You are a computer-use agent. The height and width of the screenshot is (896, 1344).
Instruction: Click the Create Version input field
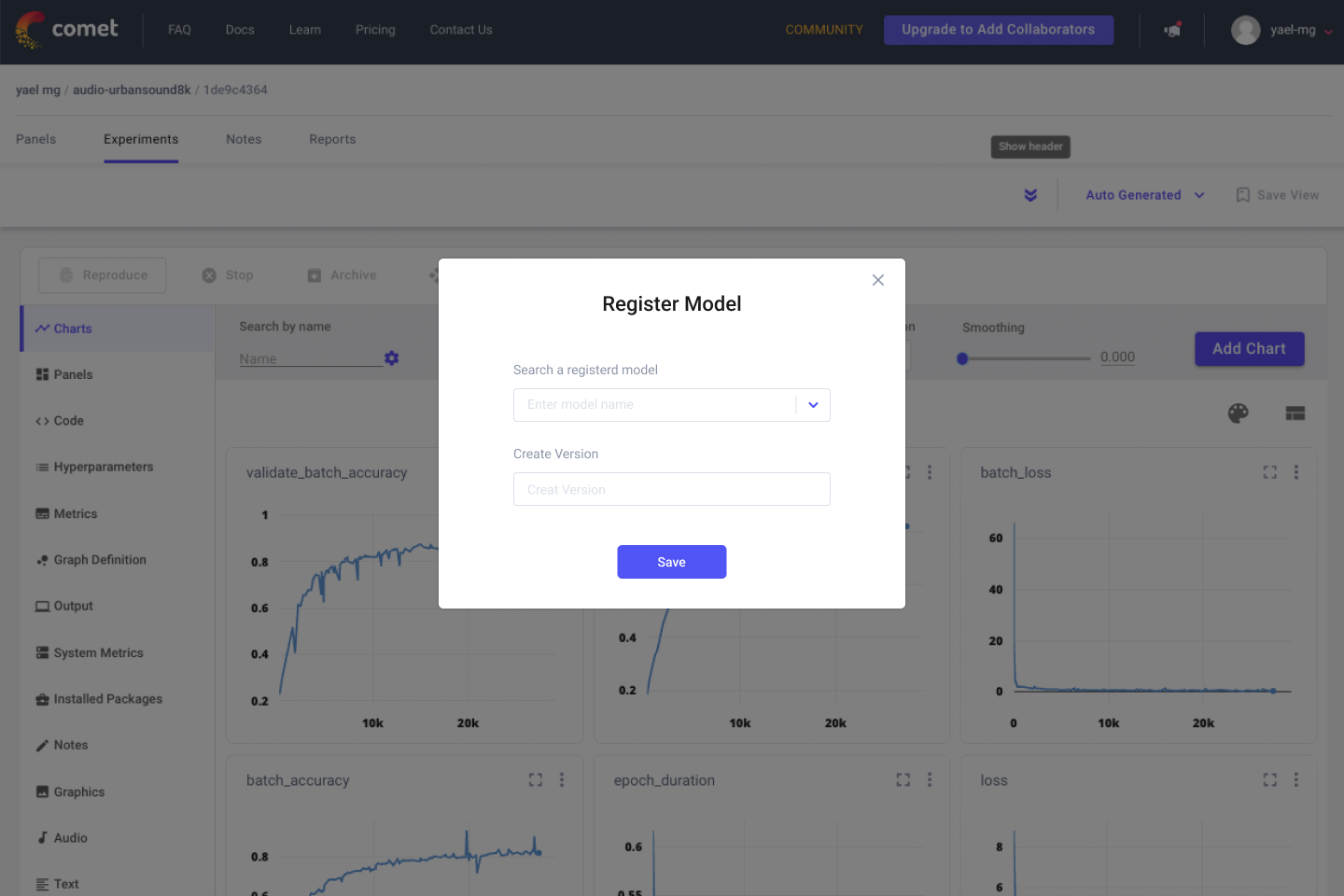[x=671, y=489]
